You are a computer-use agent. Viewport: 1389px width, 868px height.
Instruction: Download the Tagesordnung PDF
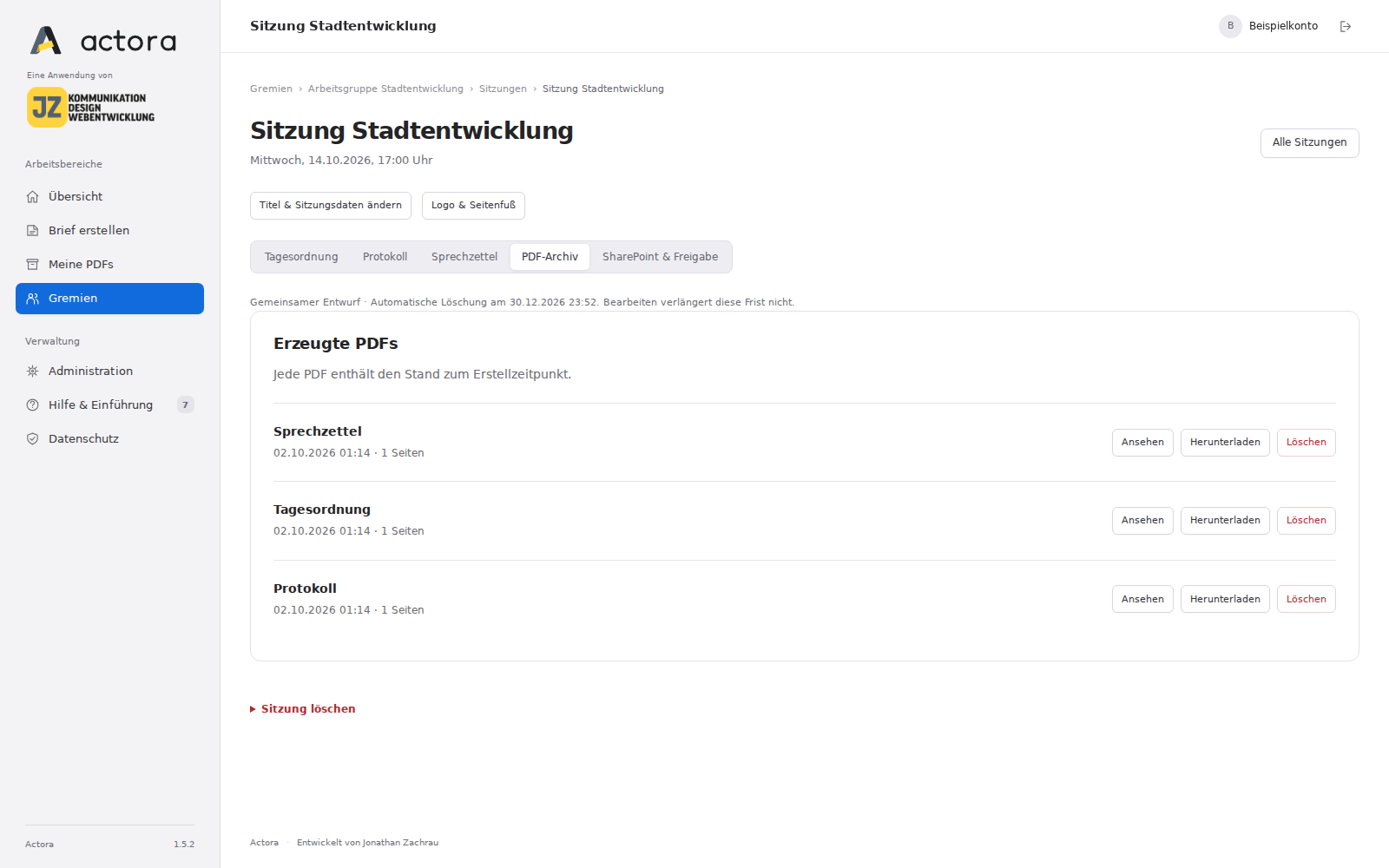coord(1225,521)
